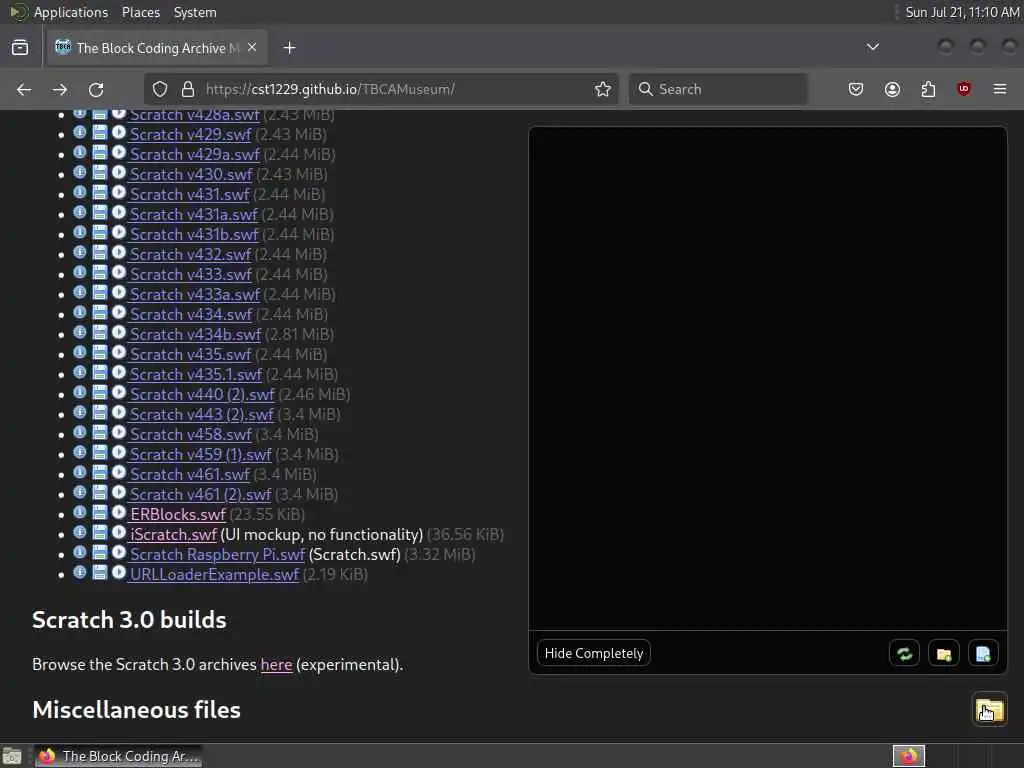Viewport: 1024px width, 768px height.
Task: Click the save disk icon for Scratch v443 (2).swf
Action: pos(99,413)
